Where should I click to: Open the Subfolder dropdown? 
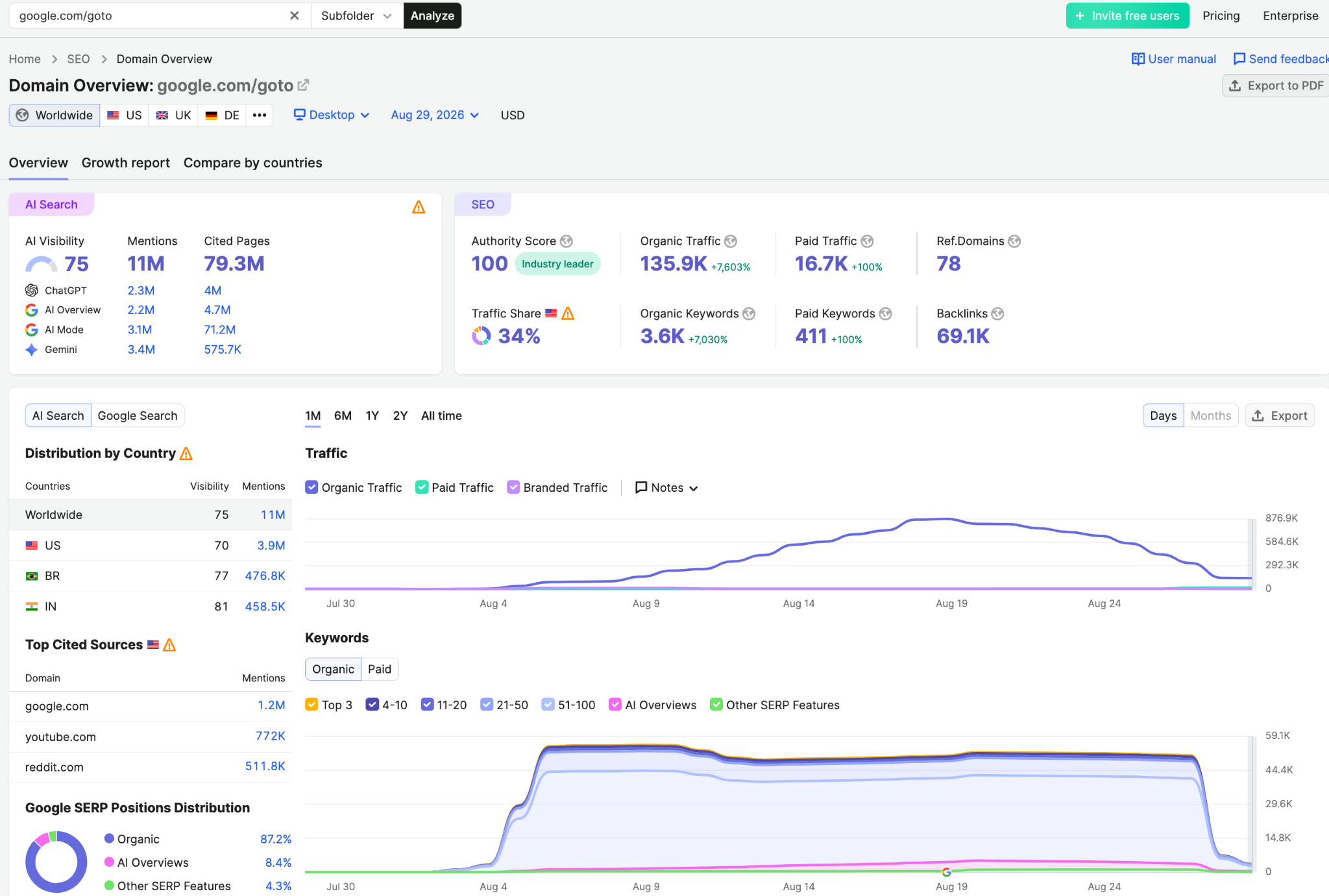(357, 16)
